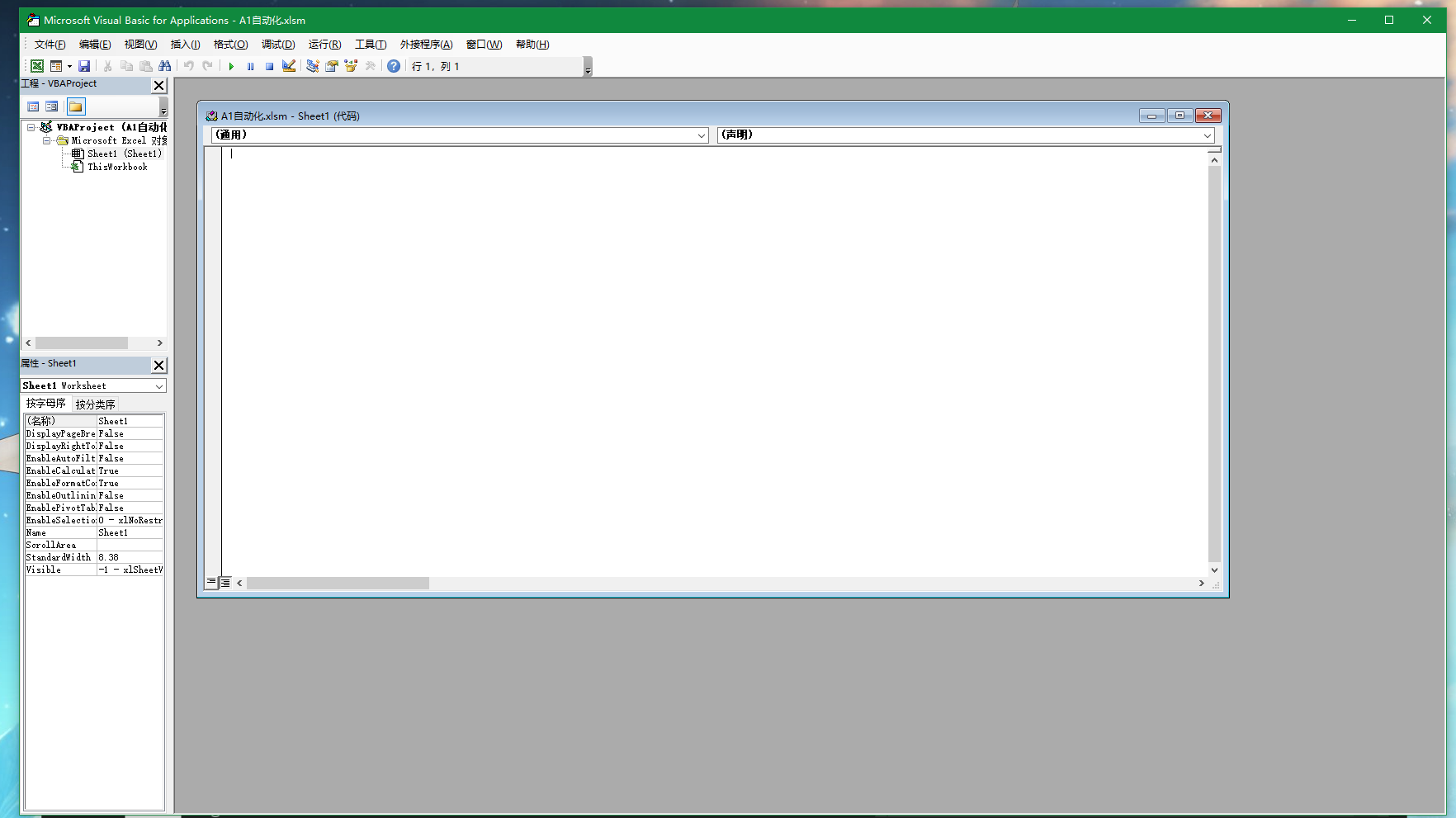Open the 外接程序(A) menu
This screenshot has width=1456, height=818.
pyautogui.click(x=426, y=45)
